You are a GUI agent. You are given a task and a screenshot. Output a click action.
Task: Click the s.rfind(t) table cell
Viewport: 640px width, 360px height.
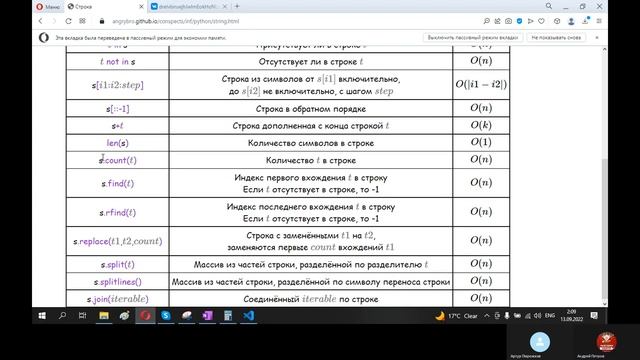pyautogui.click(x=118, y=212)
